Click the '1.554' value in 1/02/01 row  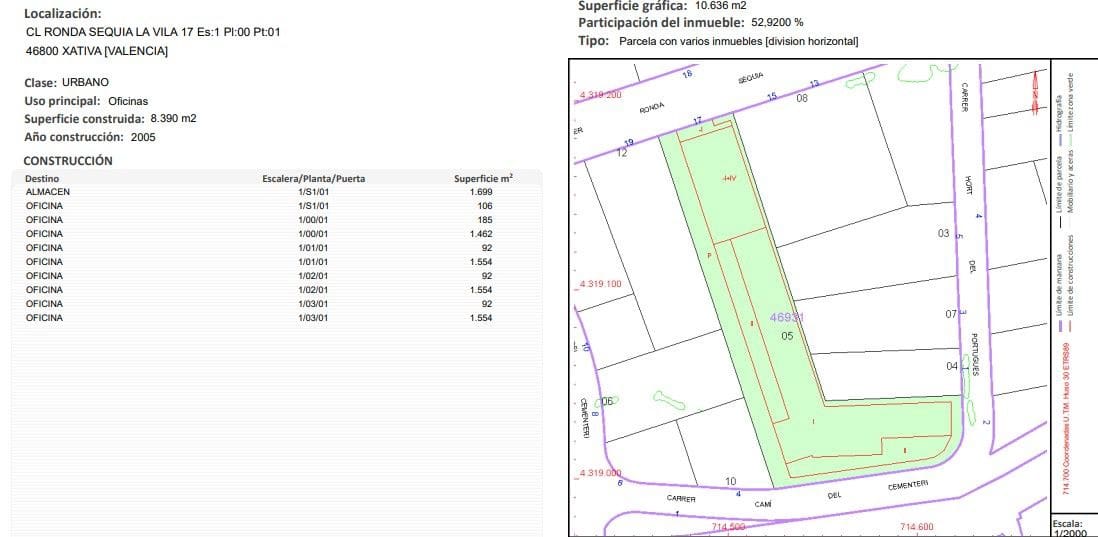point(481,290)
